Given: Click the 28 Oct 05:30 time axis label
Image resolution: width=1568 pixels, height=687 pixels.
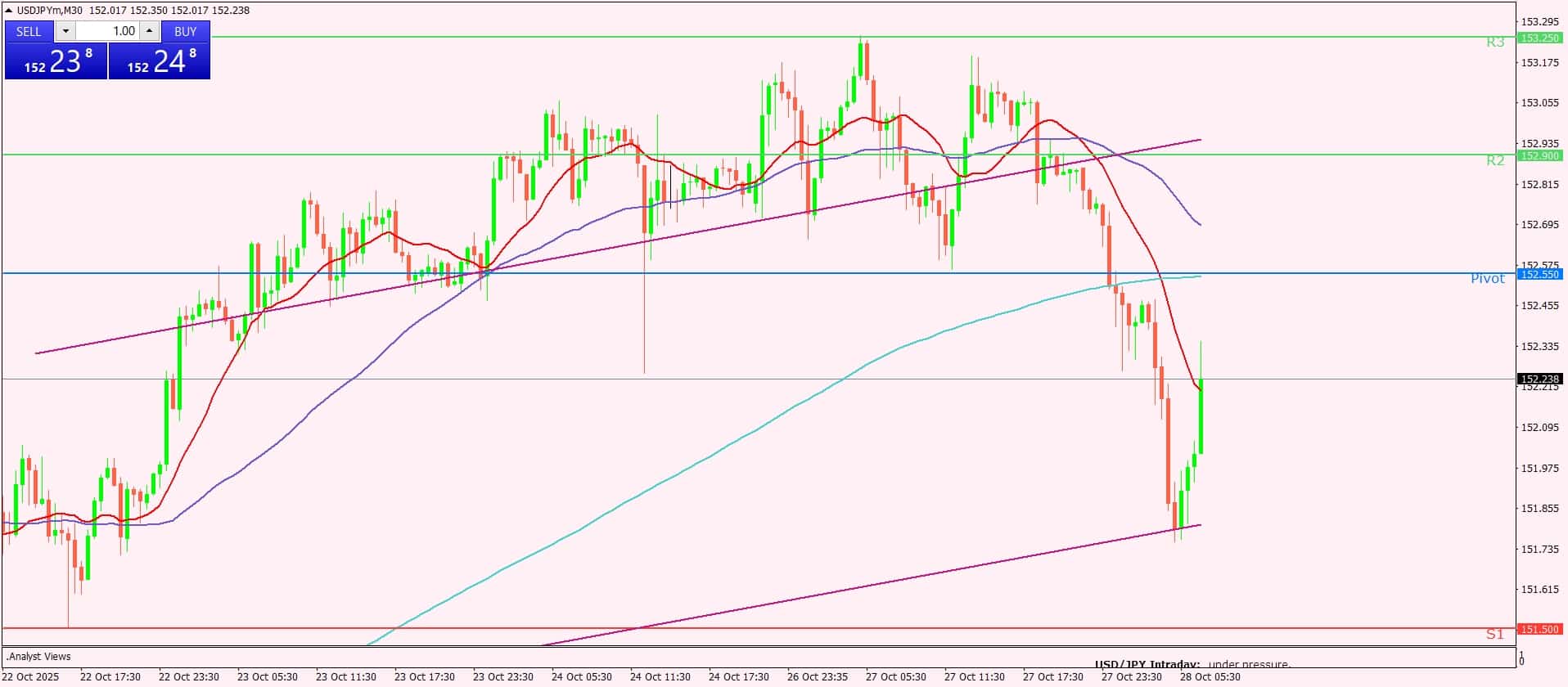Looking at the screenshot, I should 1210,676.
